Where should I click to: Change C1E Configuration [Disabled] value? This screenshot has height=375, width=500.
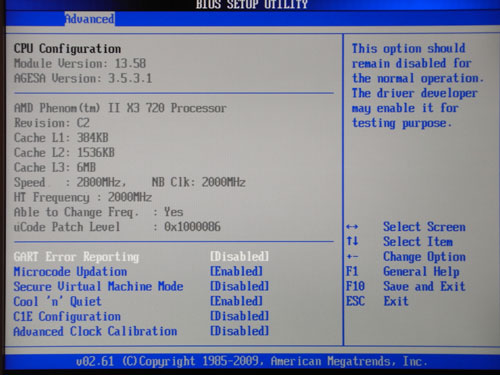239,316
